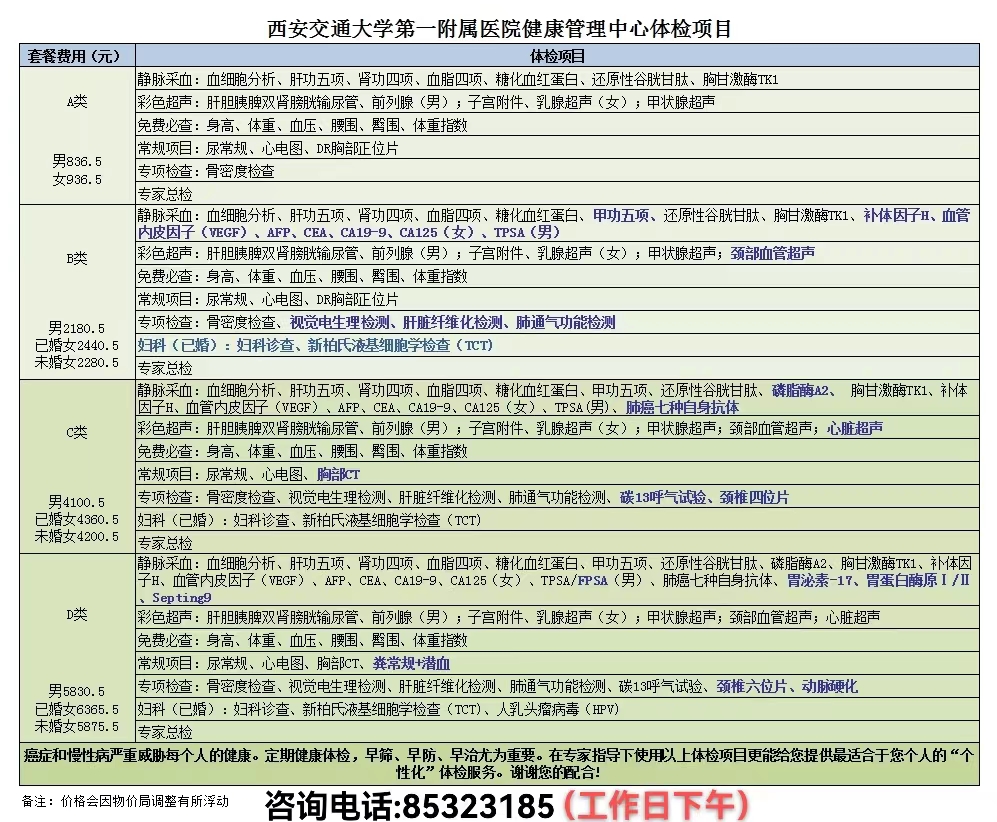Click the blue 视觉电生理检测 text
997x822 pixels.
point(340,323)
